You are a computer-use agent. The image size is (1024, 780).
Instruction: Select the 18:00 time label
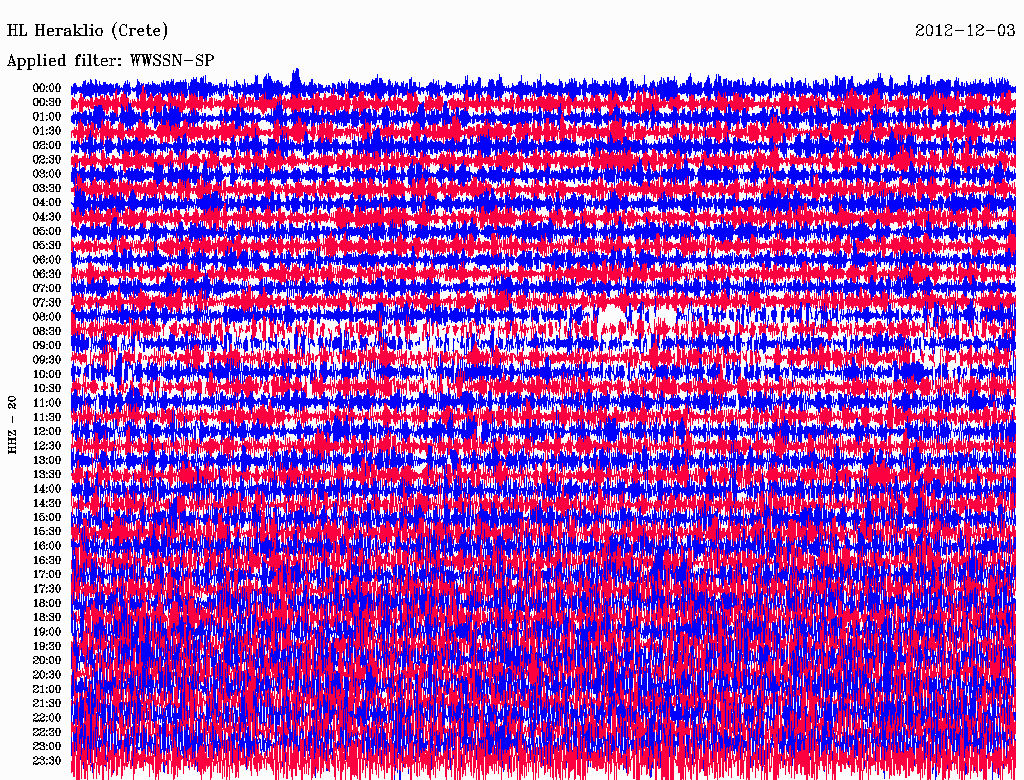[46, 603]
